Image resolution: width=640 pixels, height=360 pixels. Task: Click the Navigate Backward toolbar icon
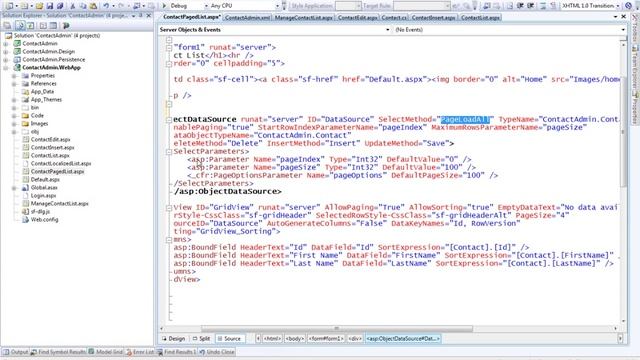(136, 6)
